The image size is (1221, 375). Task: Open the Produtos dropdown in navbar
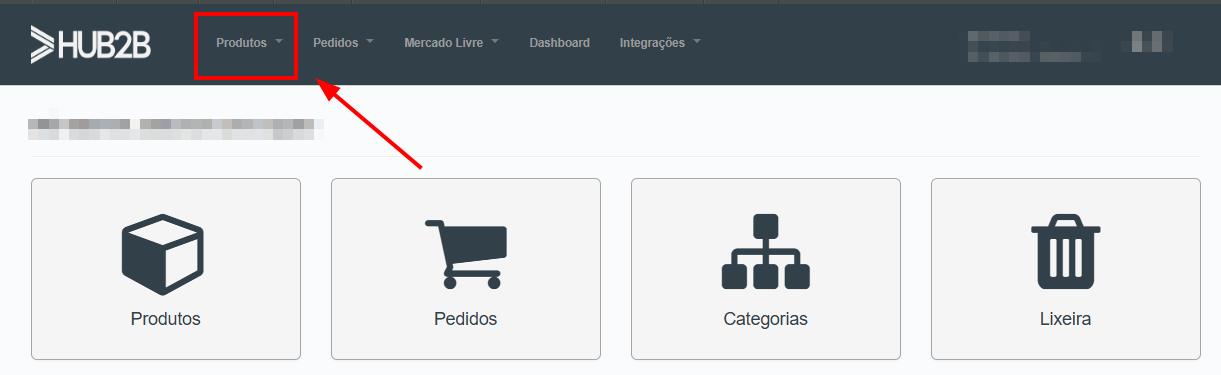pos(249,43)
